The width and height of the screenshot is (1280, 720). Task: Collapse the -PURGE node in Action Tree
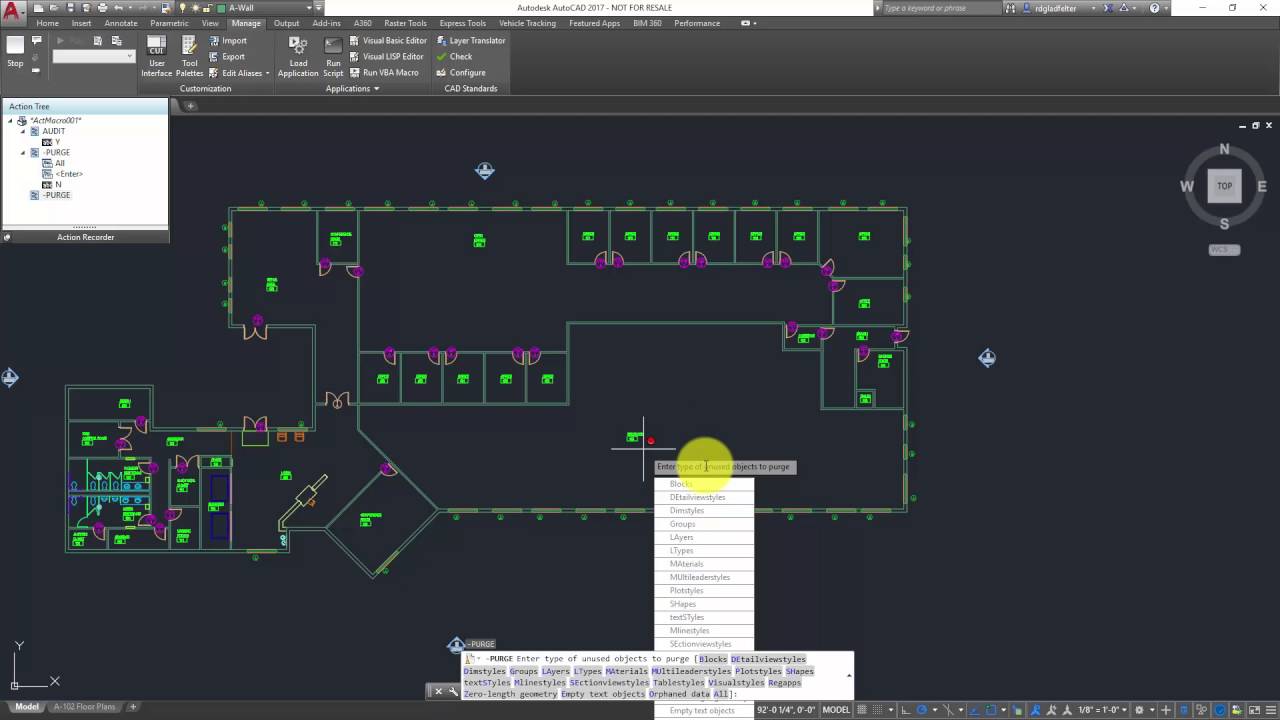23,153
